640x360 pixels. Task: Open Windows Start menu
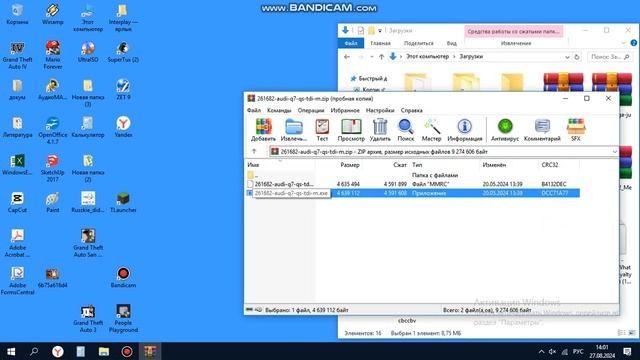click(11, 351)
